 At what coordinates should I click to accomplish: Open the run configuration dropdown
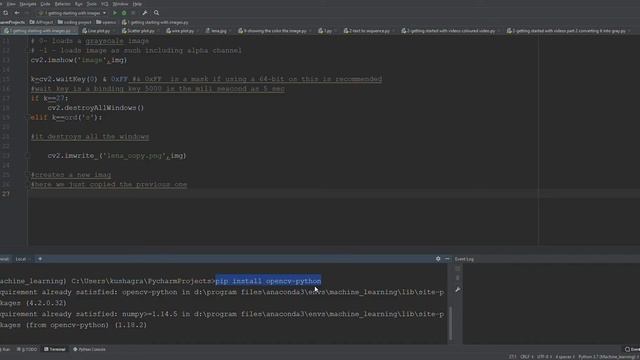[73, 13]
